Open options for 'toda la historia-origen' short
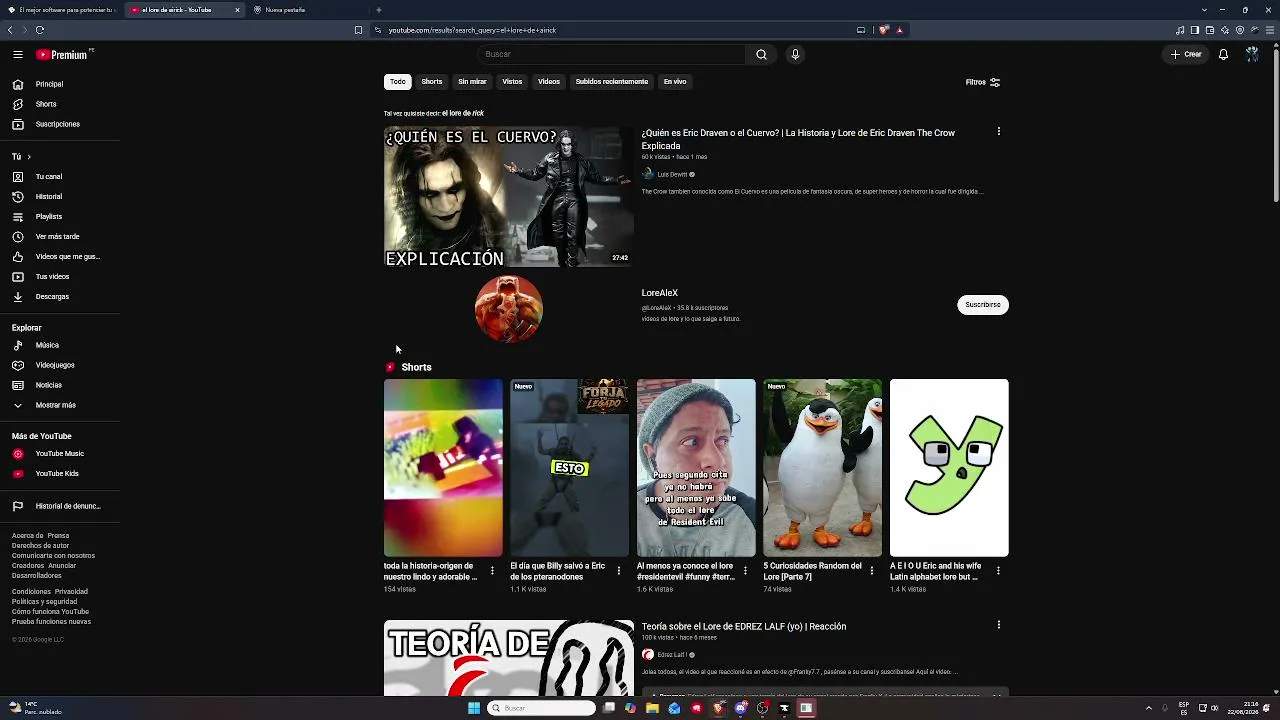The width and height of the screenshot is (1280, 720). tap(492, 570)
